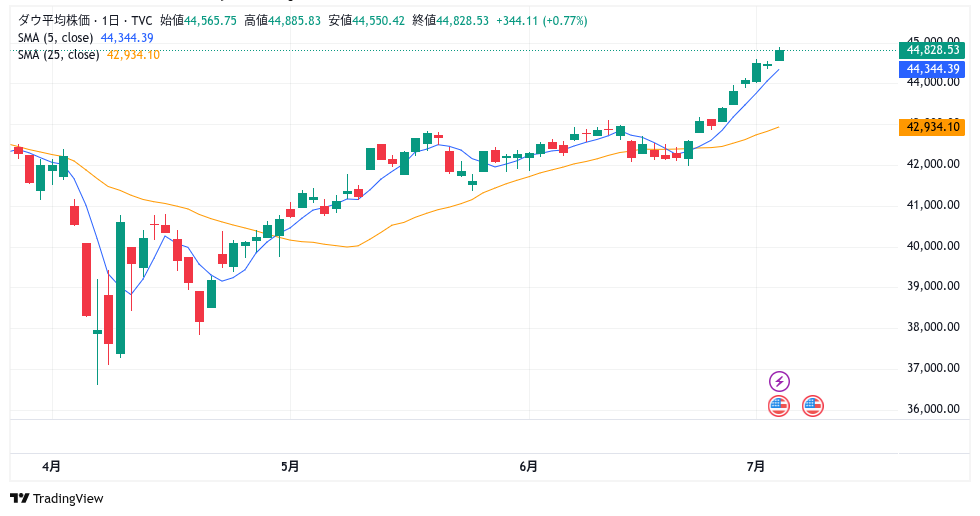Click the orange 42,934.10 SMA price label

coord(932,127)
